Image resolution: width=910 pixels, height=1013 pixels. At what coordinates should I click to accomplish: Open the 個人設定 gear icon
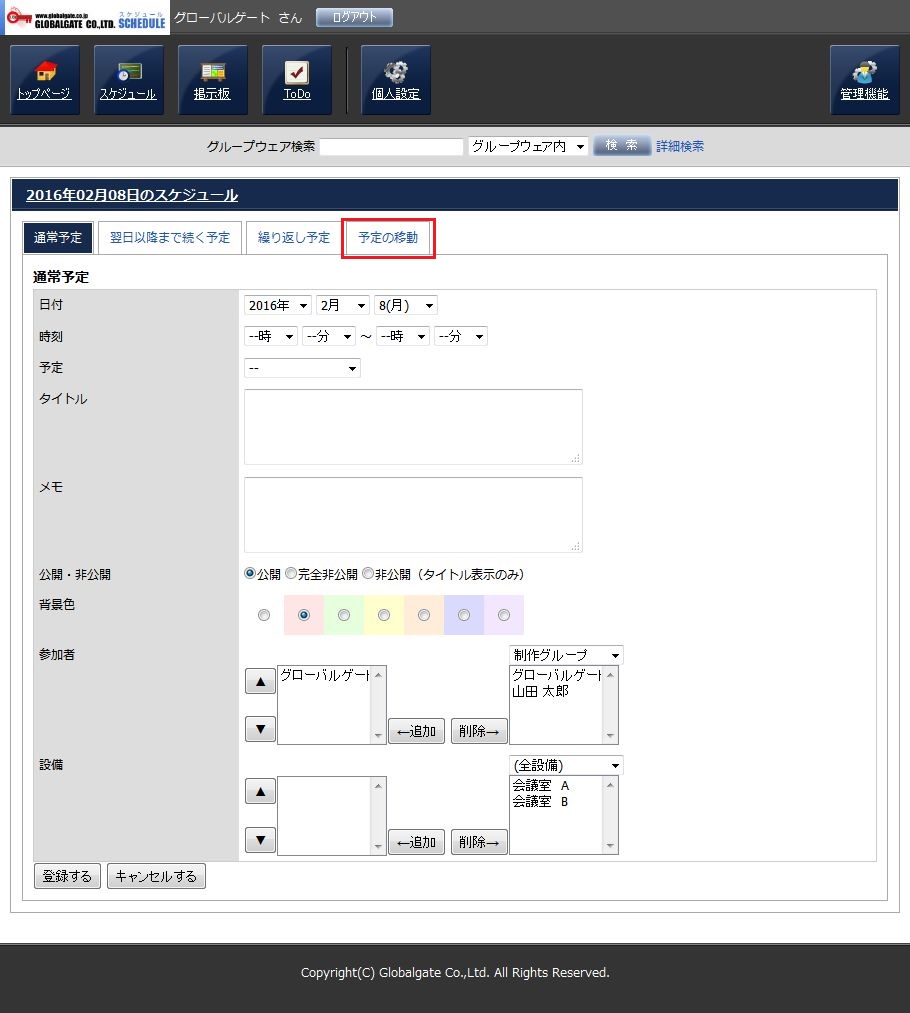pos(396,80)
